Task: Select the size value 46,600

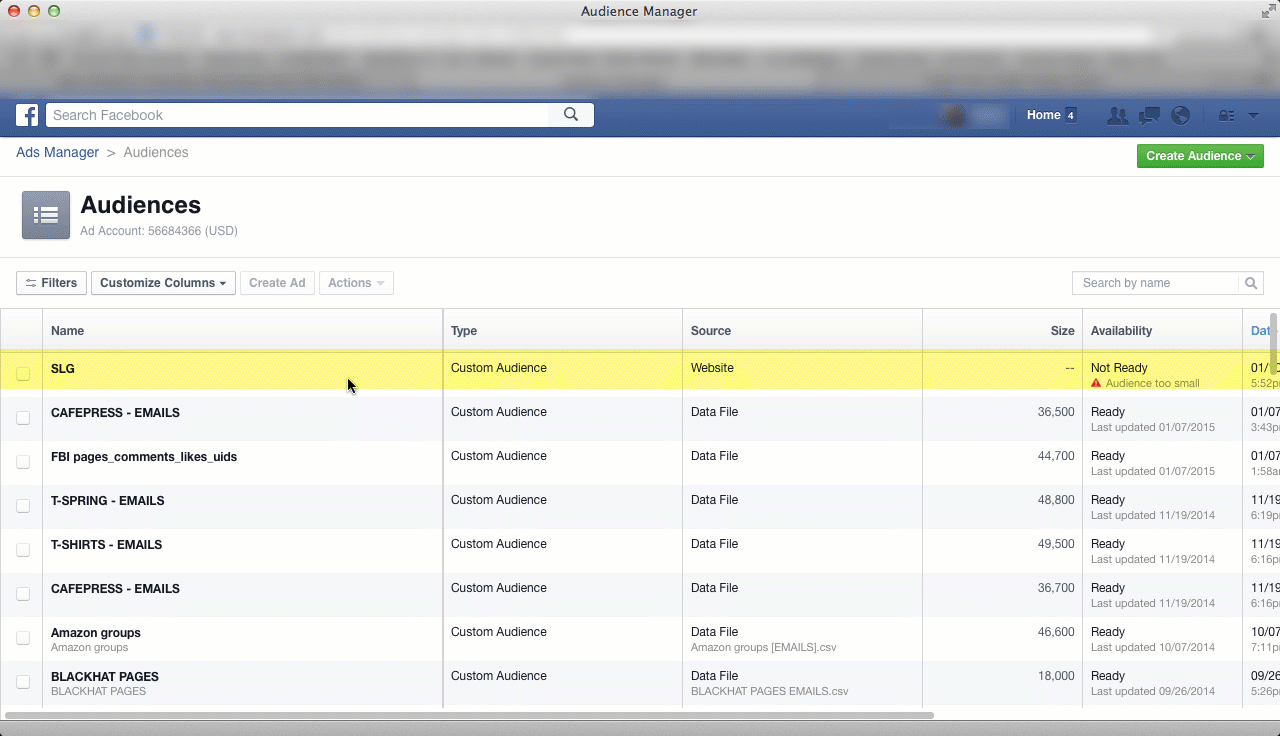Action: 1056,632
